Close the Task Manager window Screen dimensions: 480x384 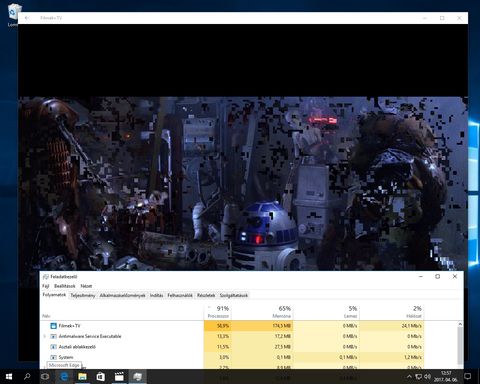click(455, 276)
